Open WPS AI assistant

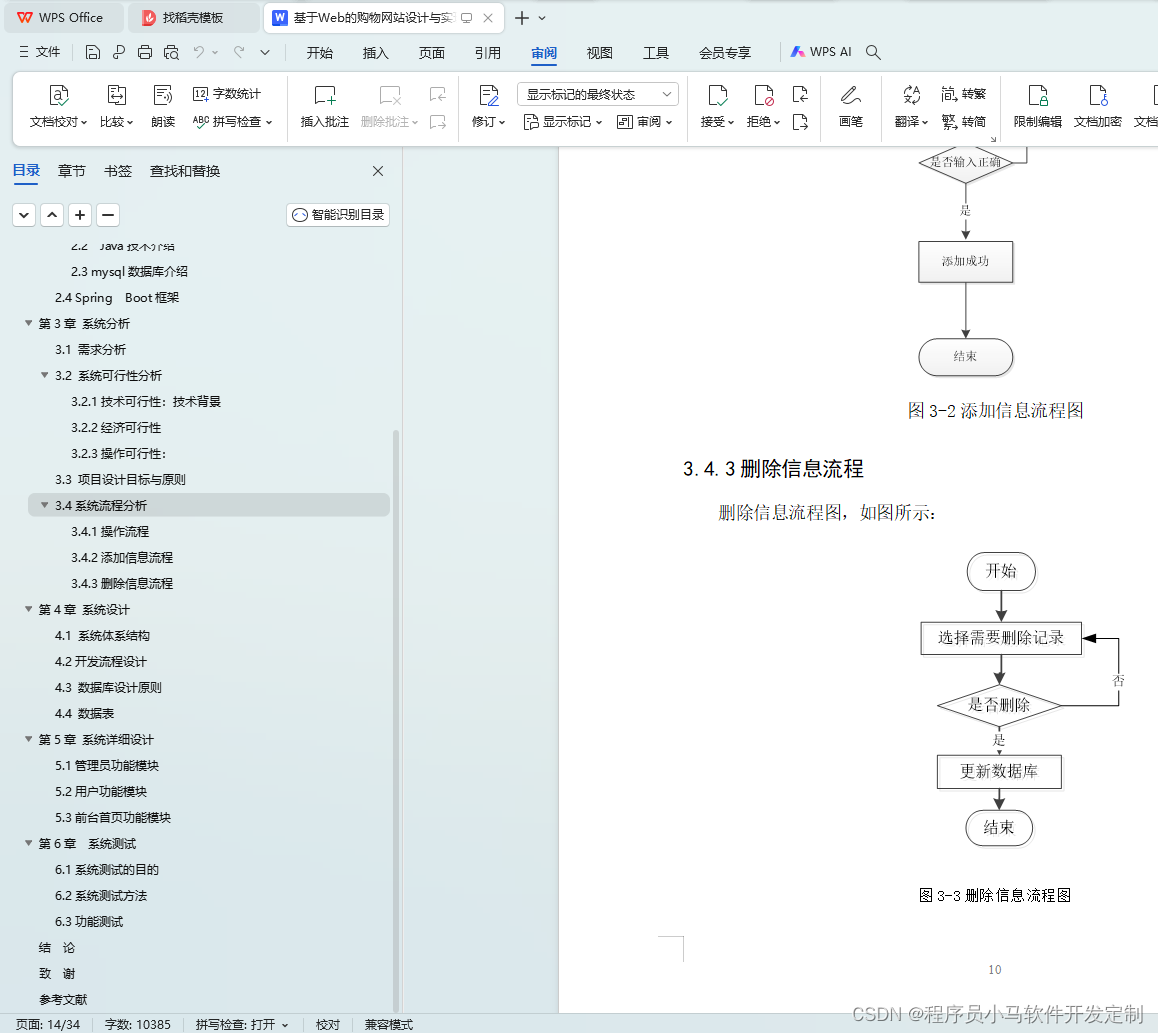coord(821,52)
